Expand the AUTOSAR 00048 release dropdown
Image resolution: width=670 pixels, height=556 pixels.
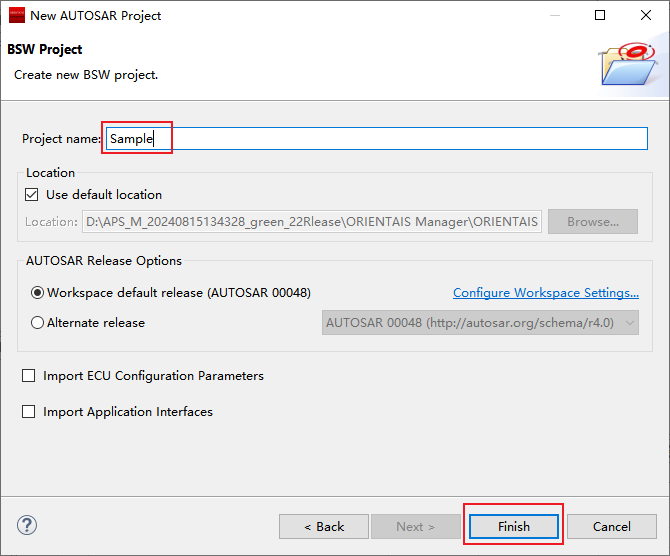pos(481,323)
